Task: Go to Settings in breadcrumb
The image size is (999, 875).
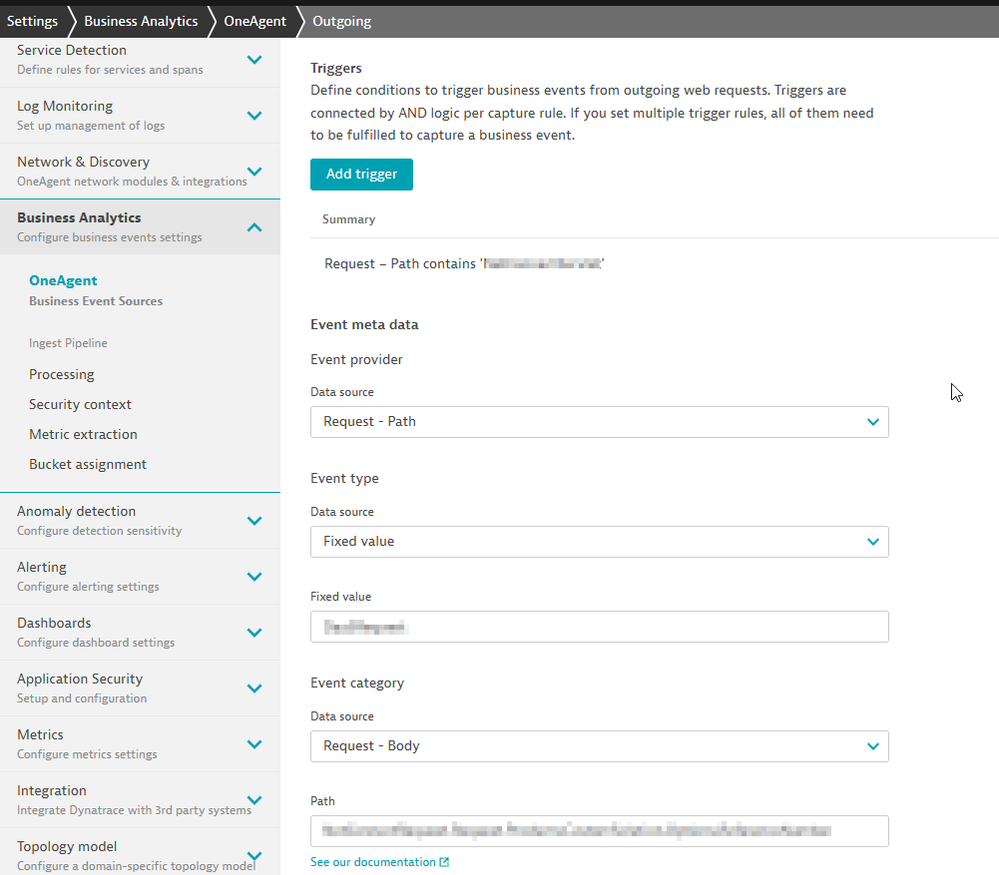Action: [32, 21]
